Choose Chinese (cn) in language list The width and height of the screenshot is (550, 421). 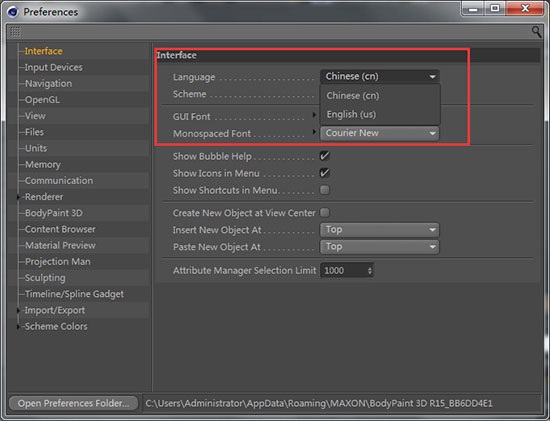tap(353, 96)
